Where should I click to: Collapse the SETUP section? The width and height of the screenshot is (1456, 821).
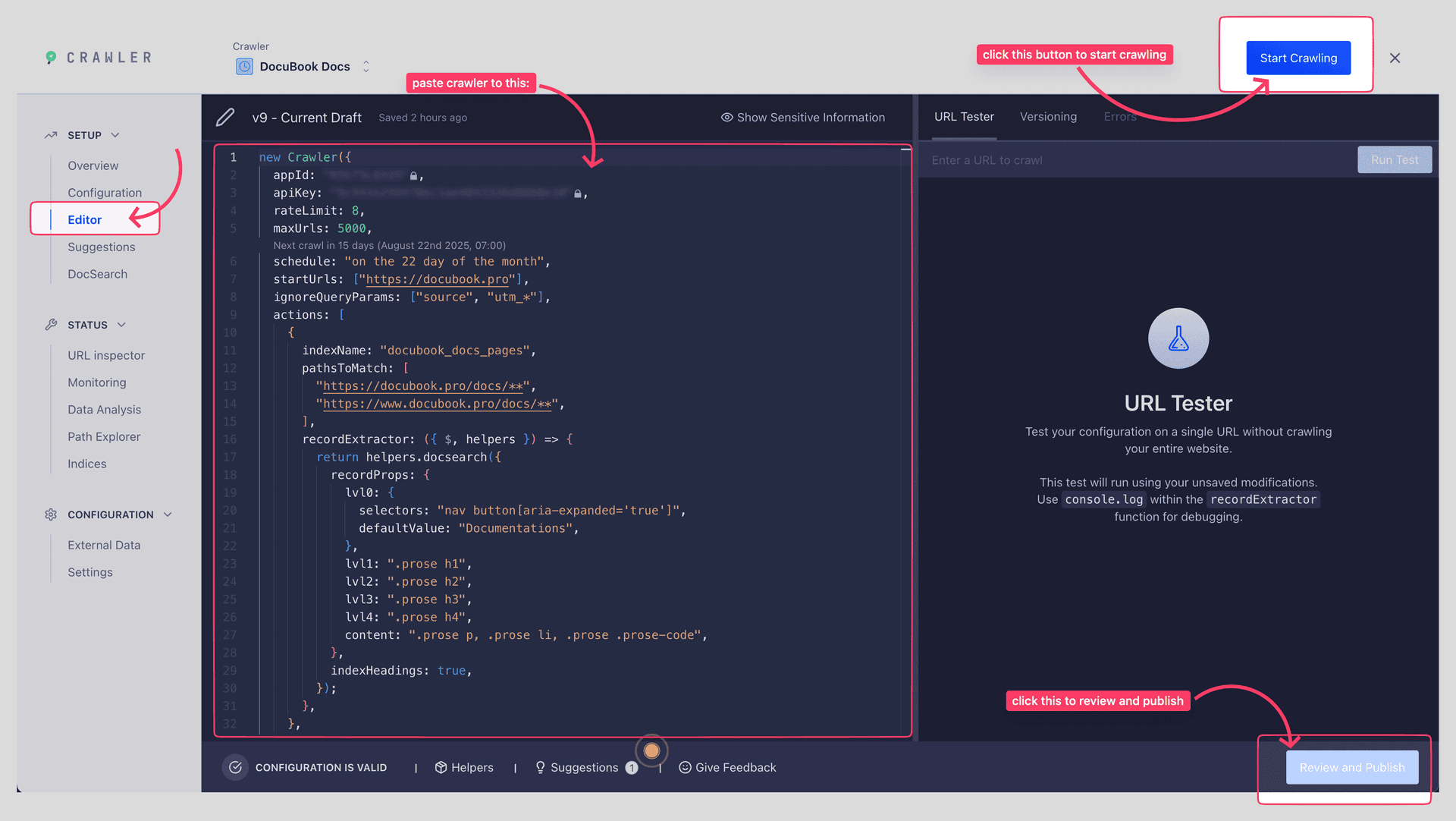(x=115, y=135)
